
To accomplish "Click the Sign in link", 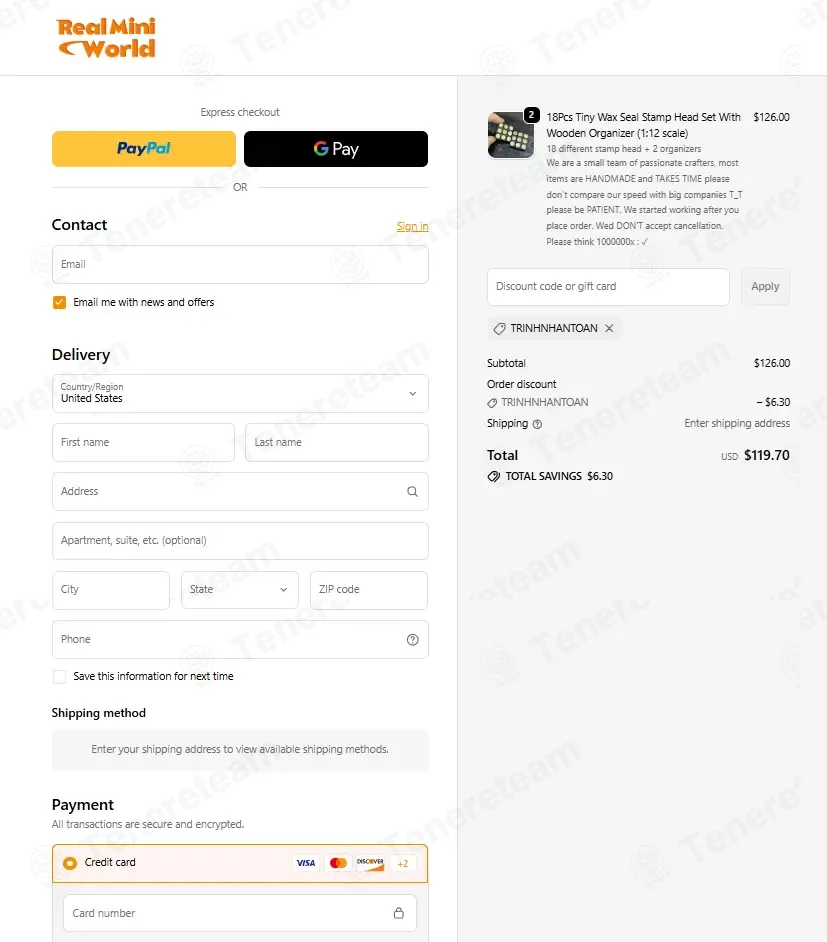I will click(412, 226).
